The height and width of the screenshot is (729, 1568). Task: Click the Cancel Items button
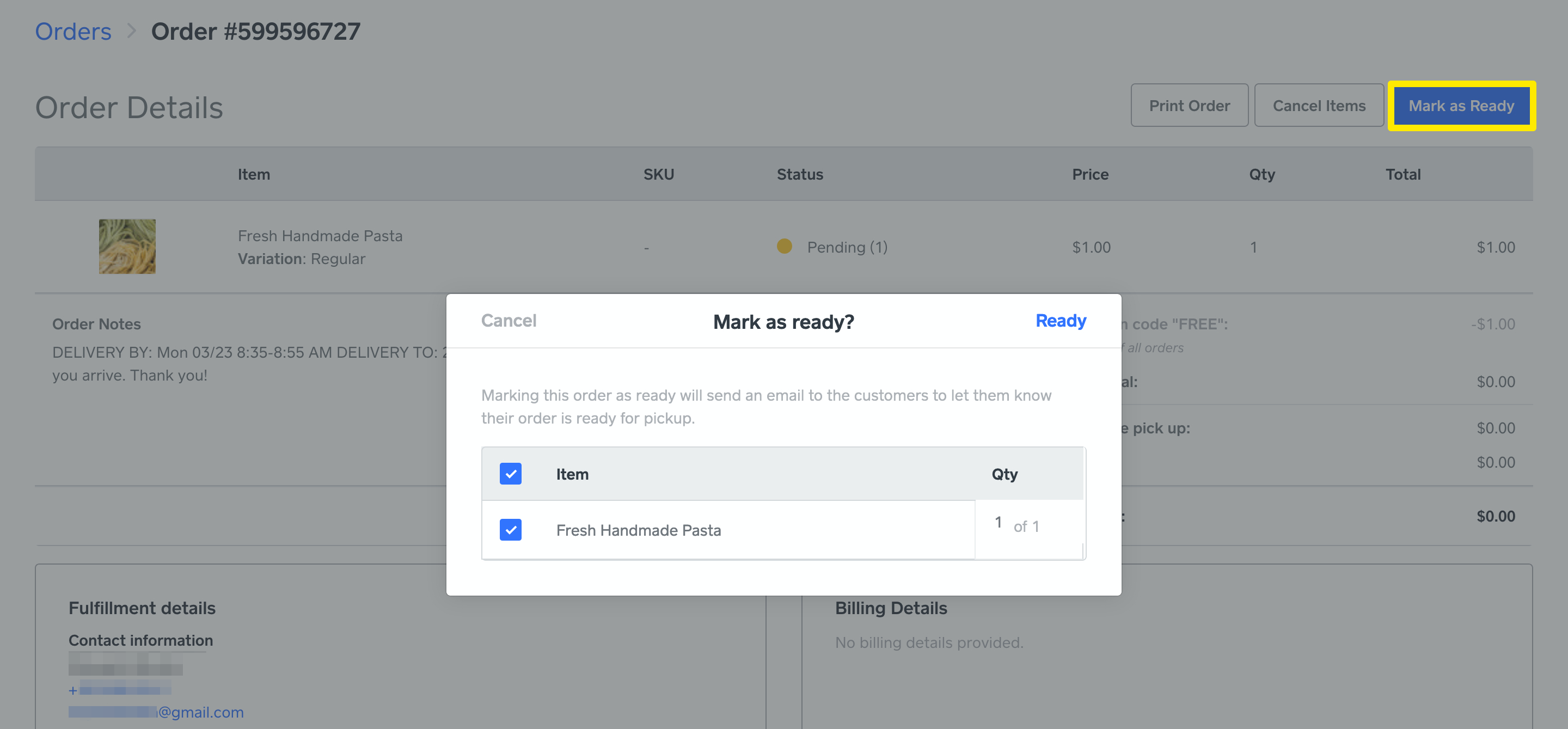tap(1319, 106)
